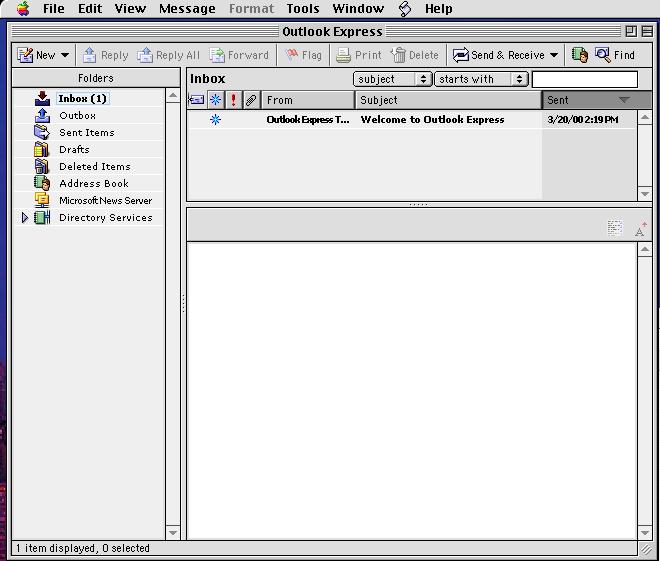Image resolution: width=660 pixels, height=561 pixels.
Task: Open the subject filter field dropdown
Action: tap(392, 79)
